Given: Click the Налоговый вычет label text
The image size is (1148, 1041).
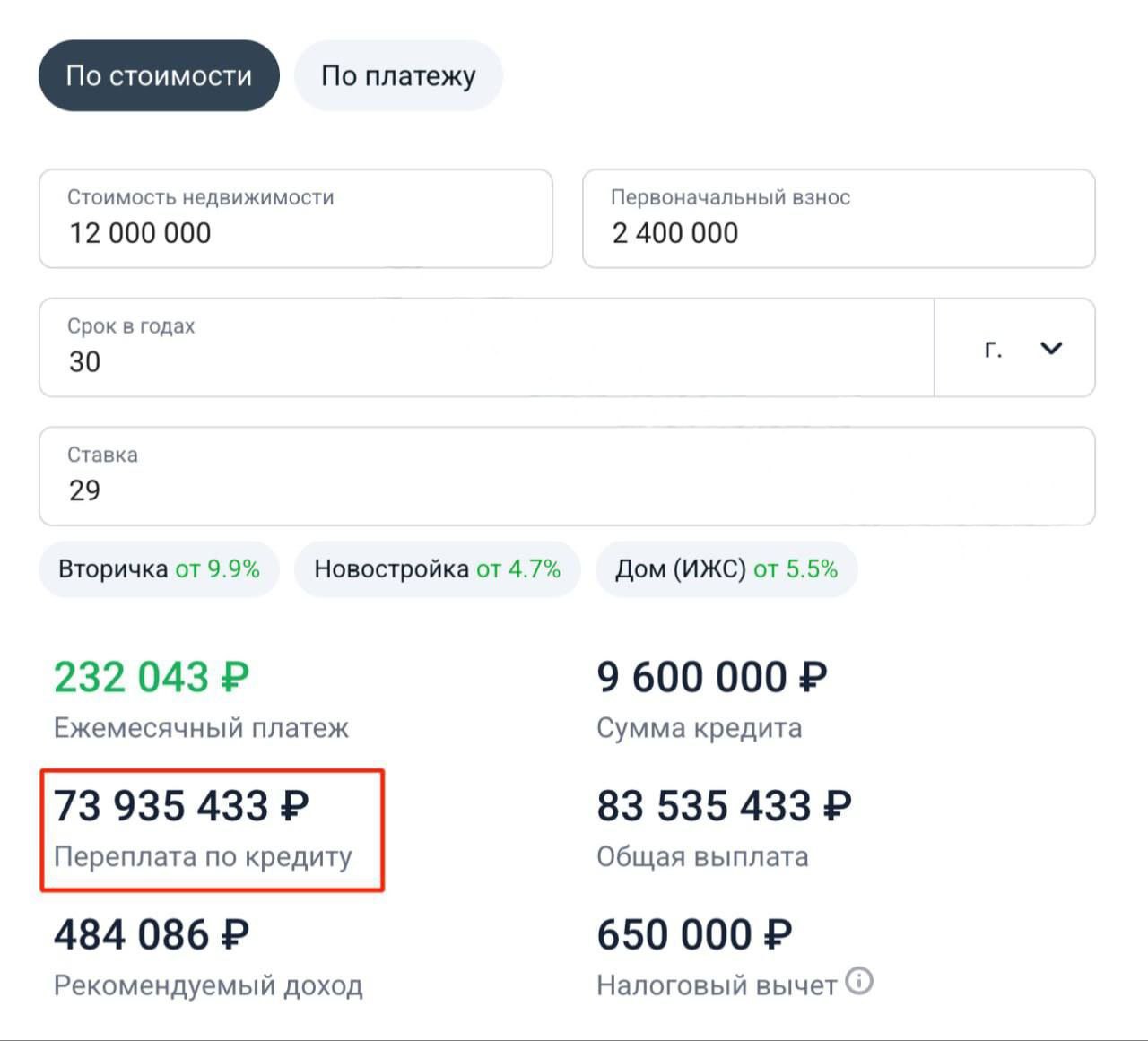Looking at the screenshot, I should tap(716, 985).
